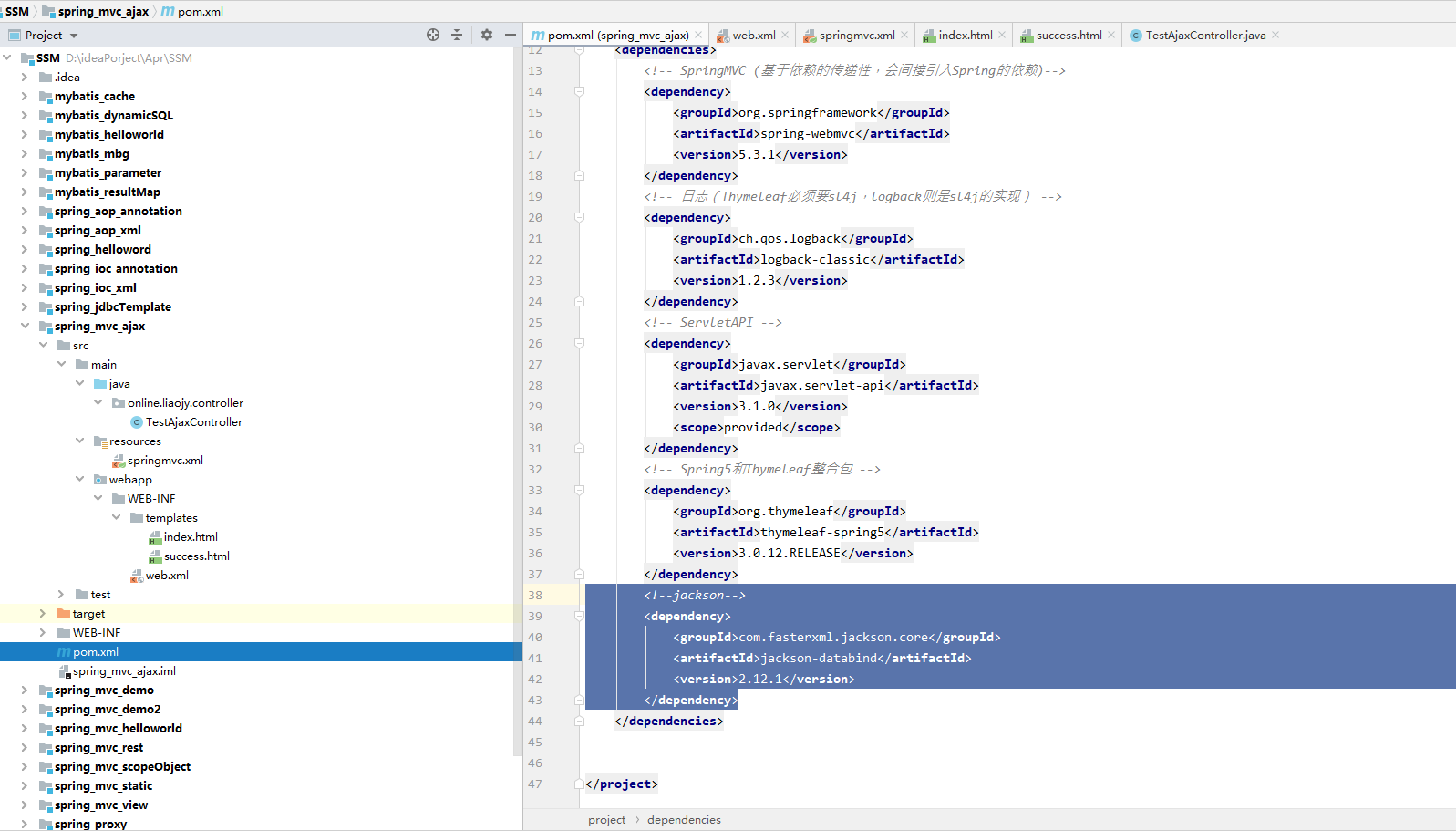Viewport: 1456px width, 831px height.
Task: Click 'dependencies' in the XML breadcrumb
Action: click(684, 819)
